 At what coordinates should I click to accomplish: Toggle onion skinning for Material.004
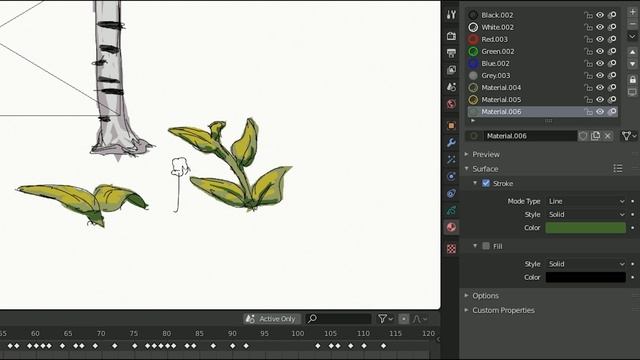(612, 87)
